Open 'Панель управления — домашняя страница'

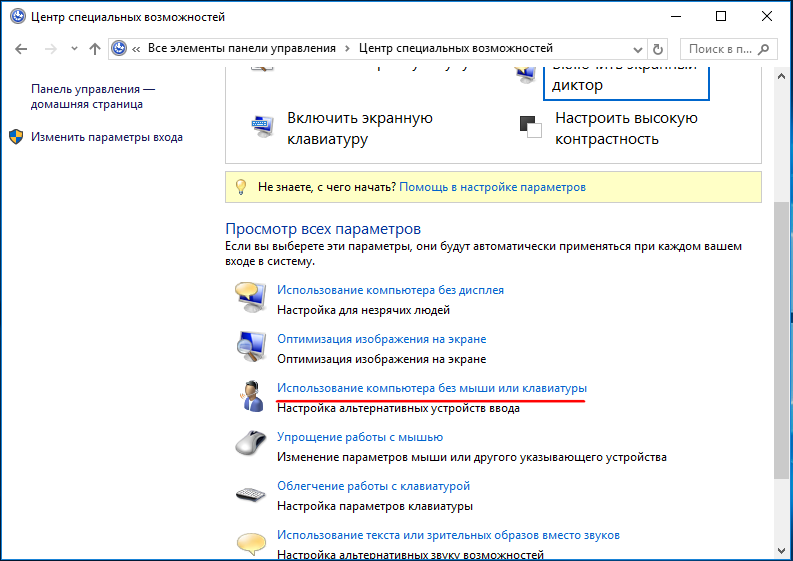coord(93,96)
